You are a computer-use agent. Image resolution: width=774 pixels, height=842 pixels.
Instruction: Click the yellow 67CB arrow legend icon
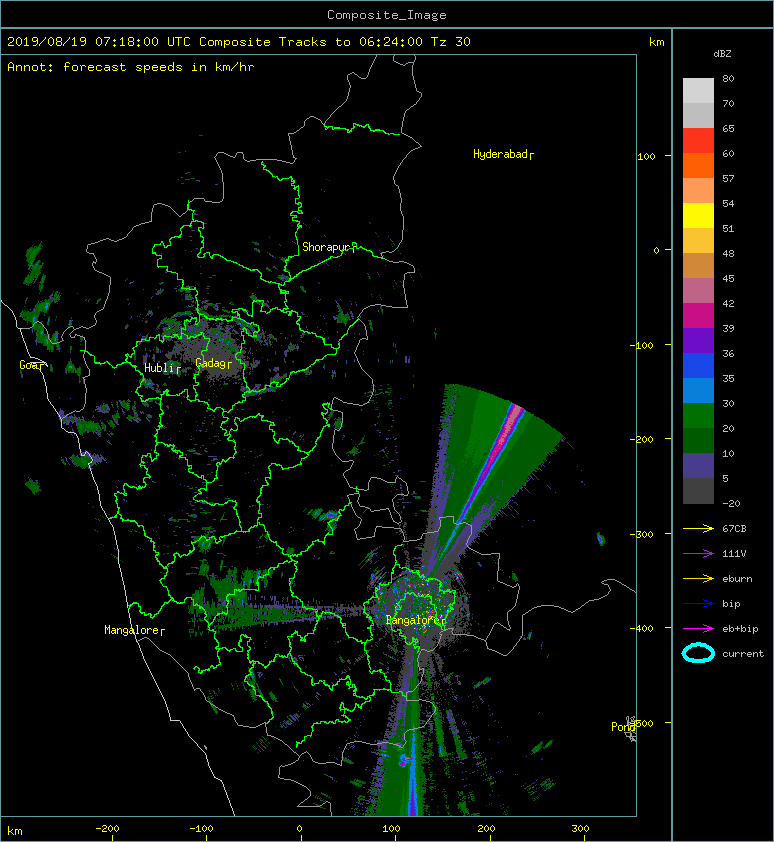click(698, 529)
